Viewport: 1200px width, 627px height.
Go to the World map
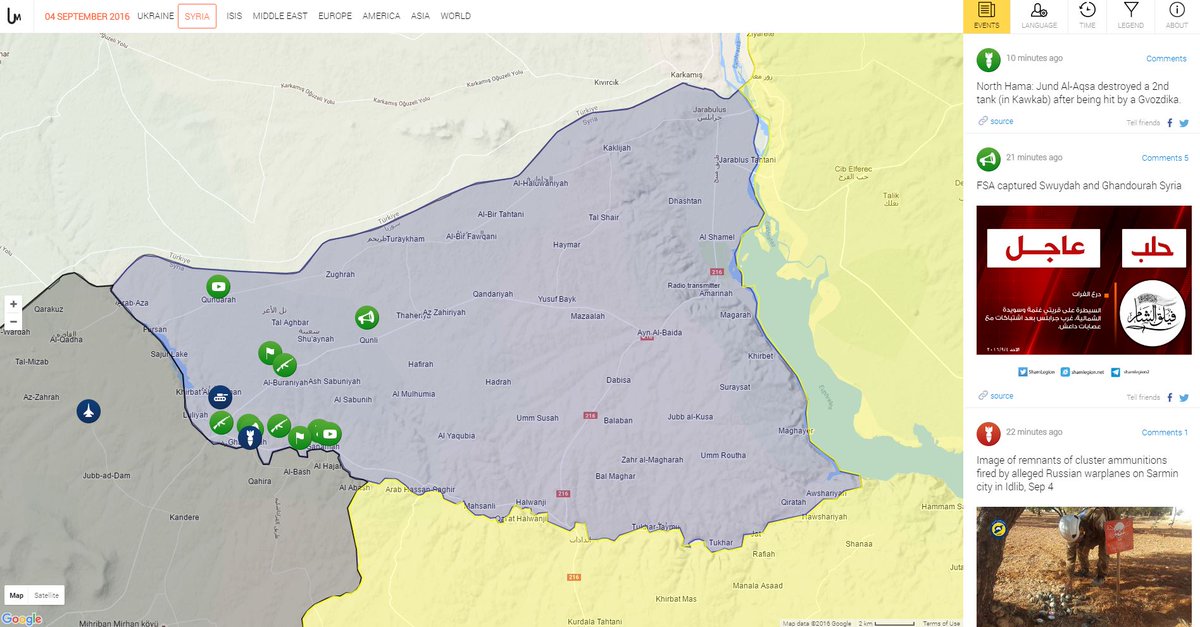(456, 16)
